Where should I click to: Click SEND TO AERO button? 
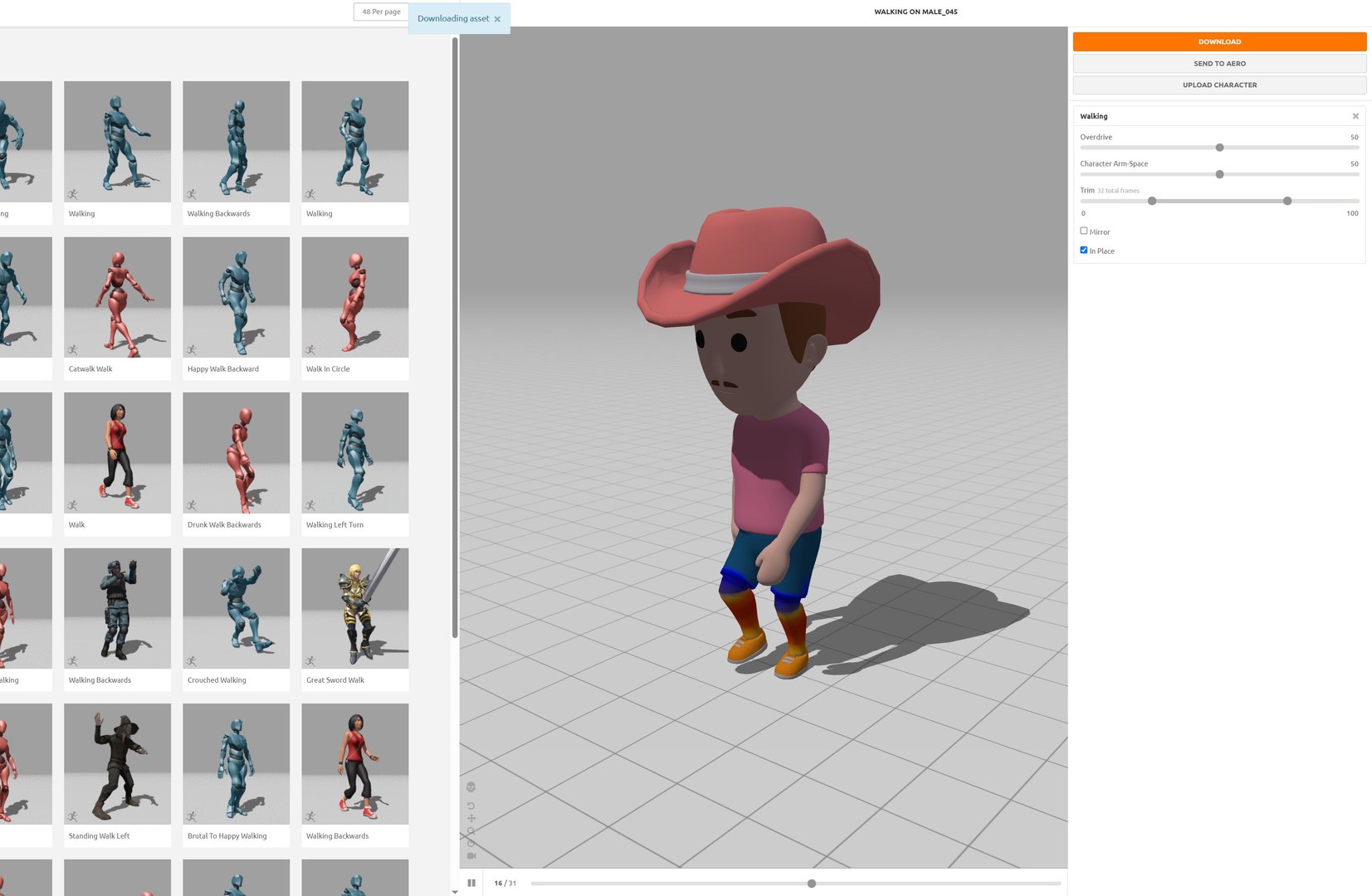coord(1219,63)
